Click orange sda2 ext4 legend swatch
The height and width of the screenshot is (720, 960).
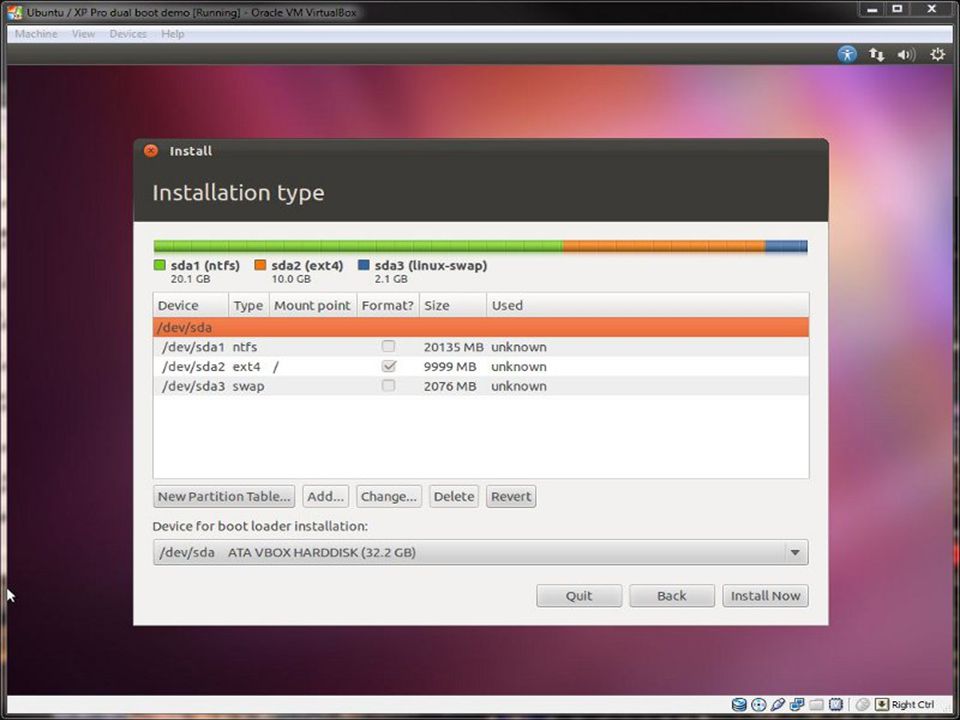pos(260,265)
